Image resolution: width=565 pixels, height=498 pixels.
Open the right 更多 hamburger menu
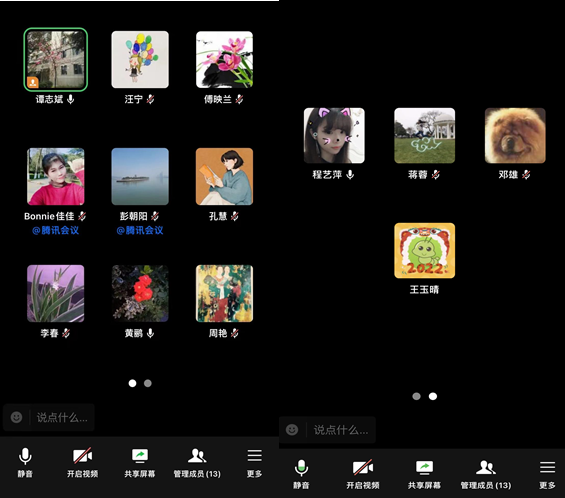point(547,467)
